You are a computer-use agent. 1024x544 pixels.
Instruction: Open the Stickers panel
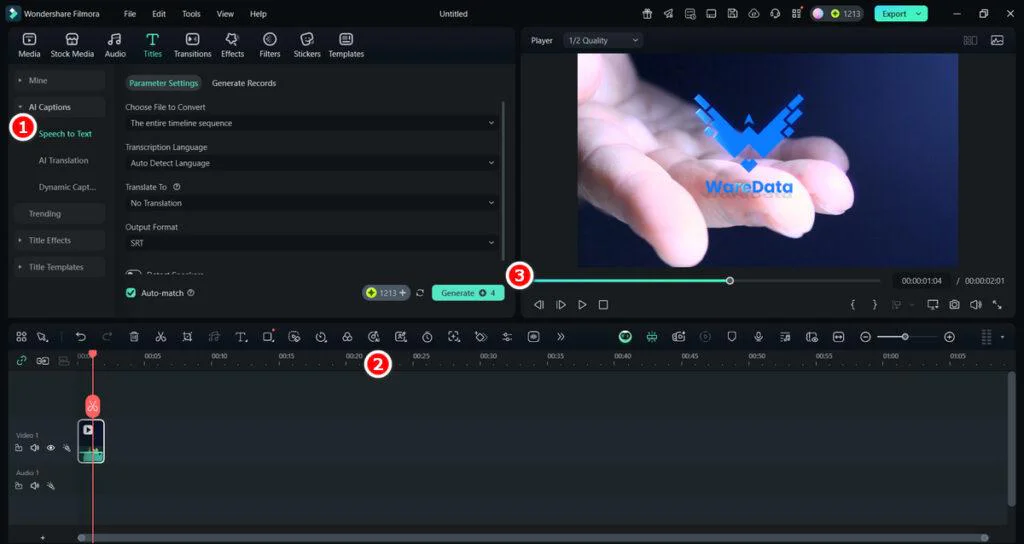pyautogui.click(x=307, y=45)
